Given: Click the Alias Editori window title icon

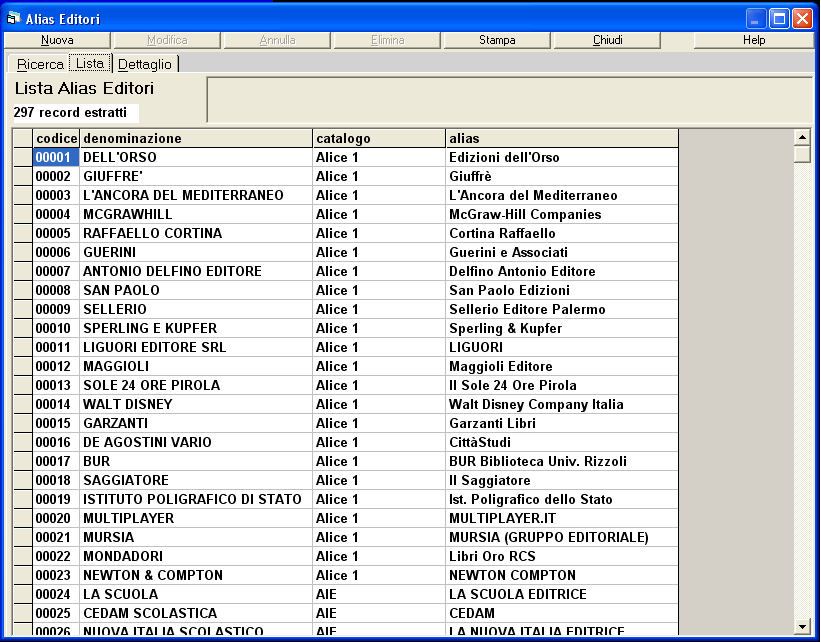Looking at the screenshot, I should point(13,18).
